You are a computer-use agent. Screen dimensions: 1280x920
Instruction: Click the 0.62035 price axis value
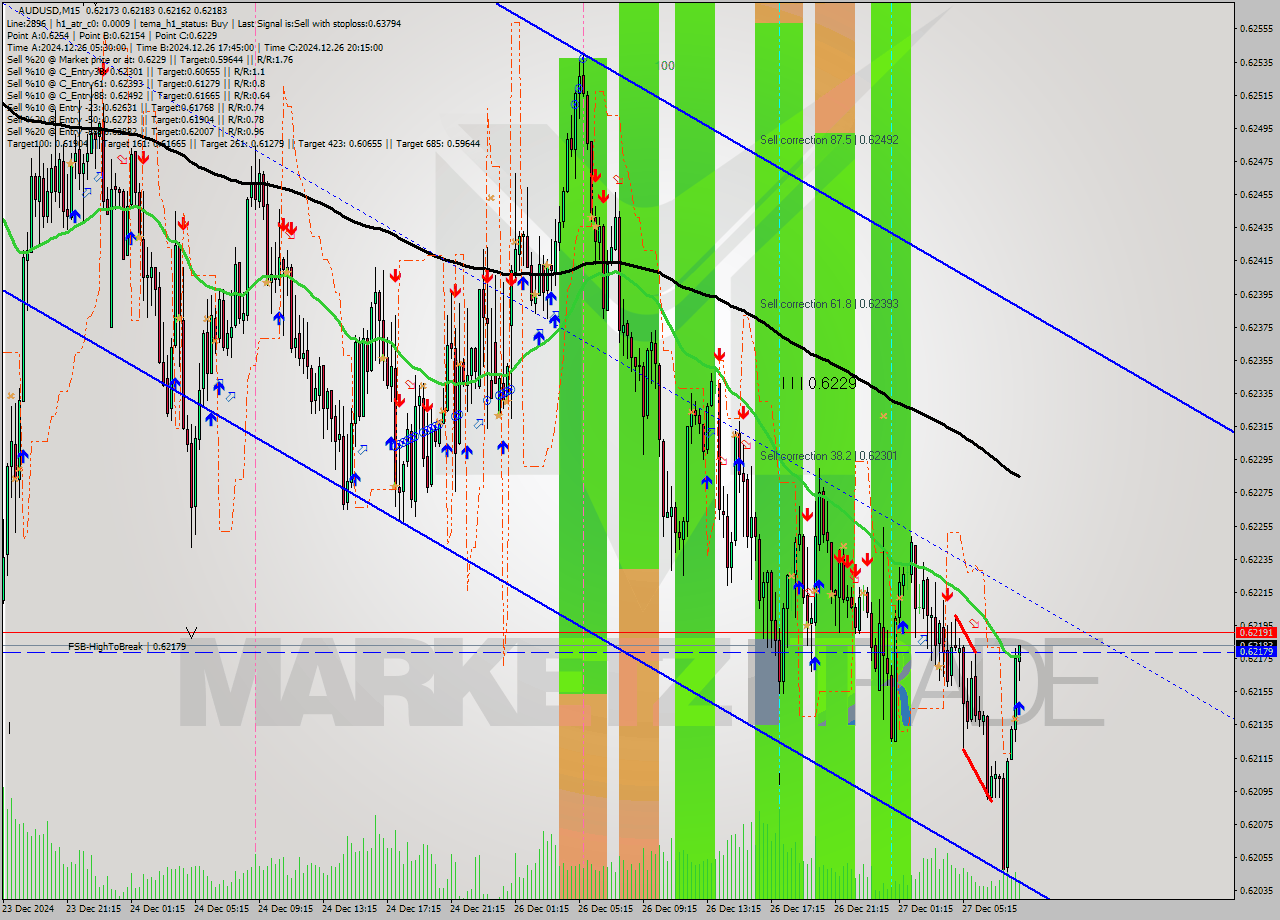tap(1256, 890)
